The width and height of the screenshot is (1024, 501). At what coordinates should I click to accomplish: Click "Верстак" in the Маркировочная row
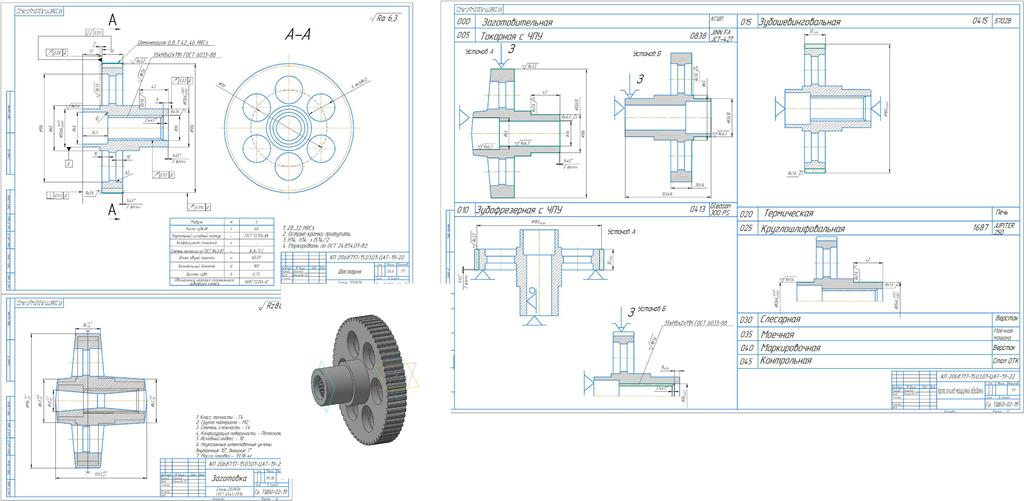pos(1002,347)
